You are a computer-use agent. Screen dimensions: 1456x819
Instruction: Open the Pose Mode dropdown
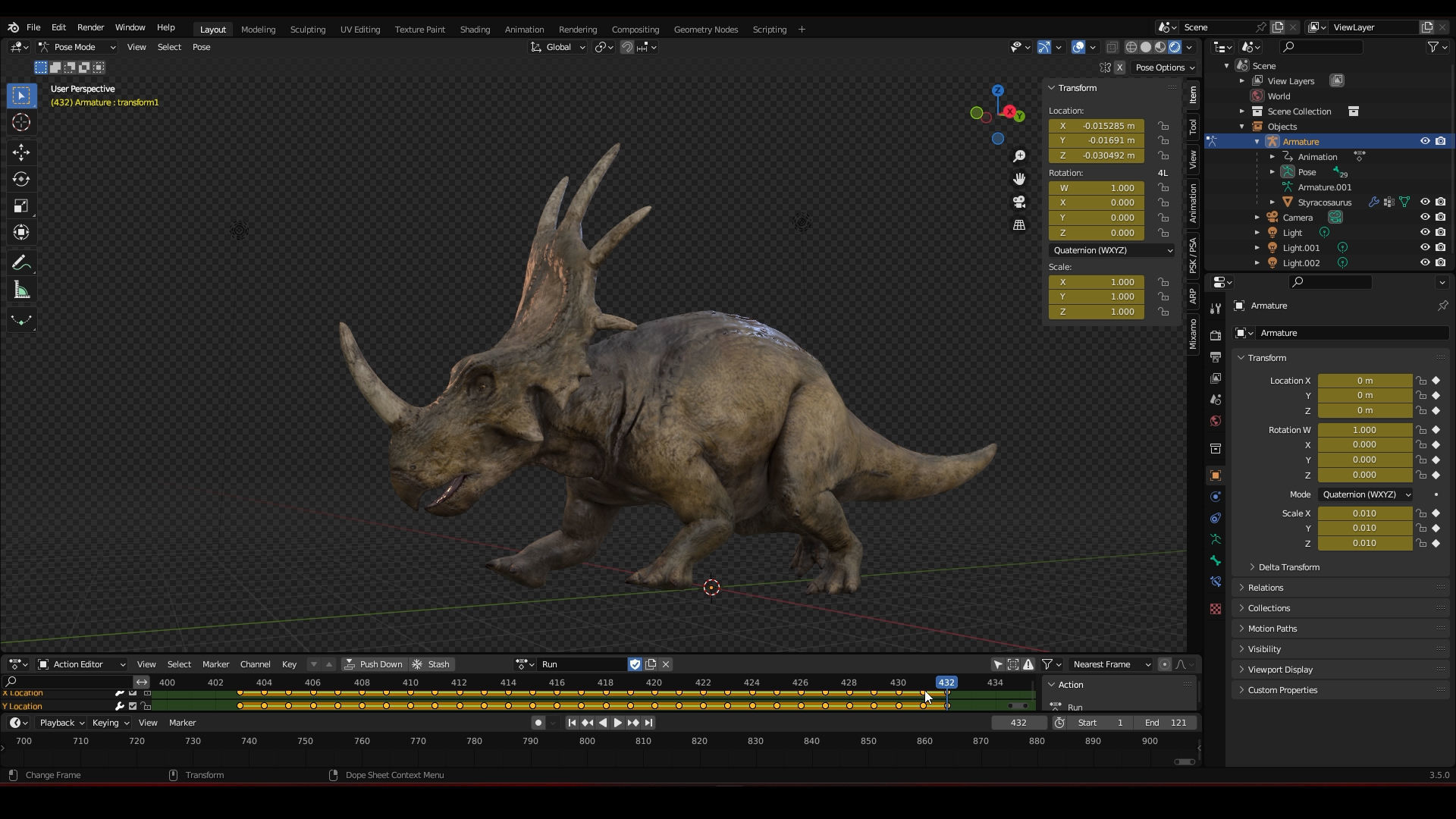point(77,47)
